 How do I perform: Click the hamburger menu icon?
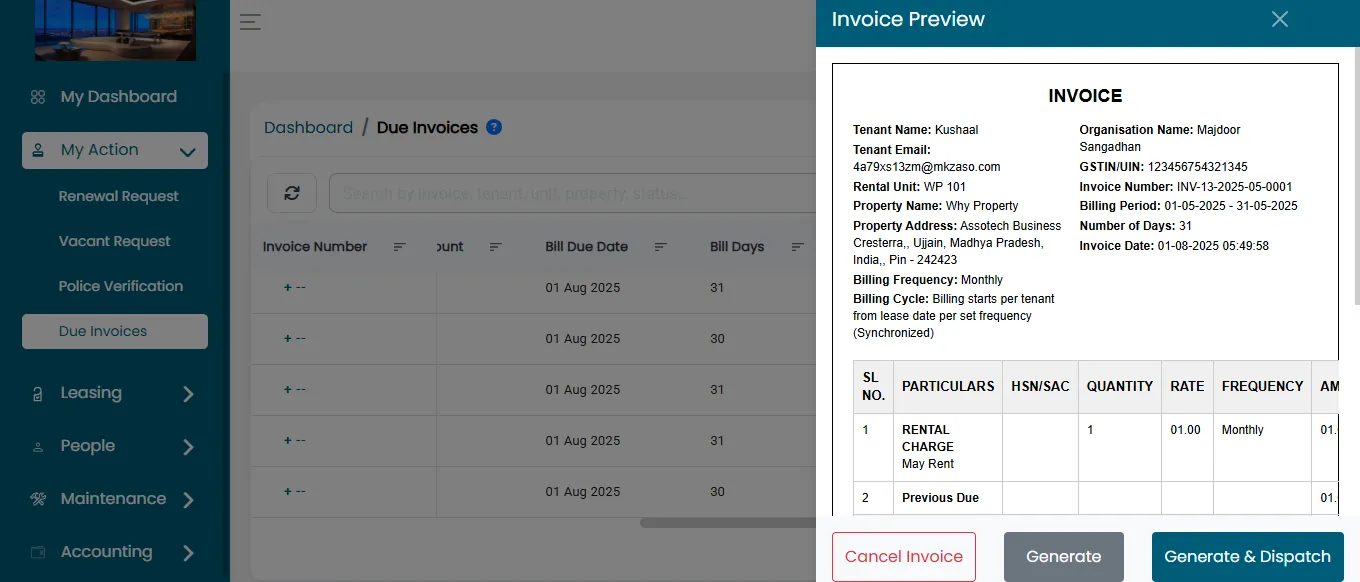(x=250, y=22)
